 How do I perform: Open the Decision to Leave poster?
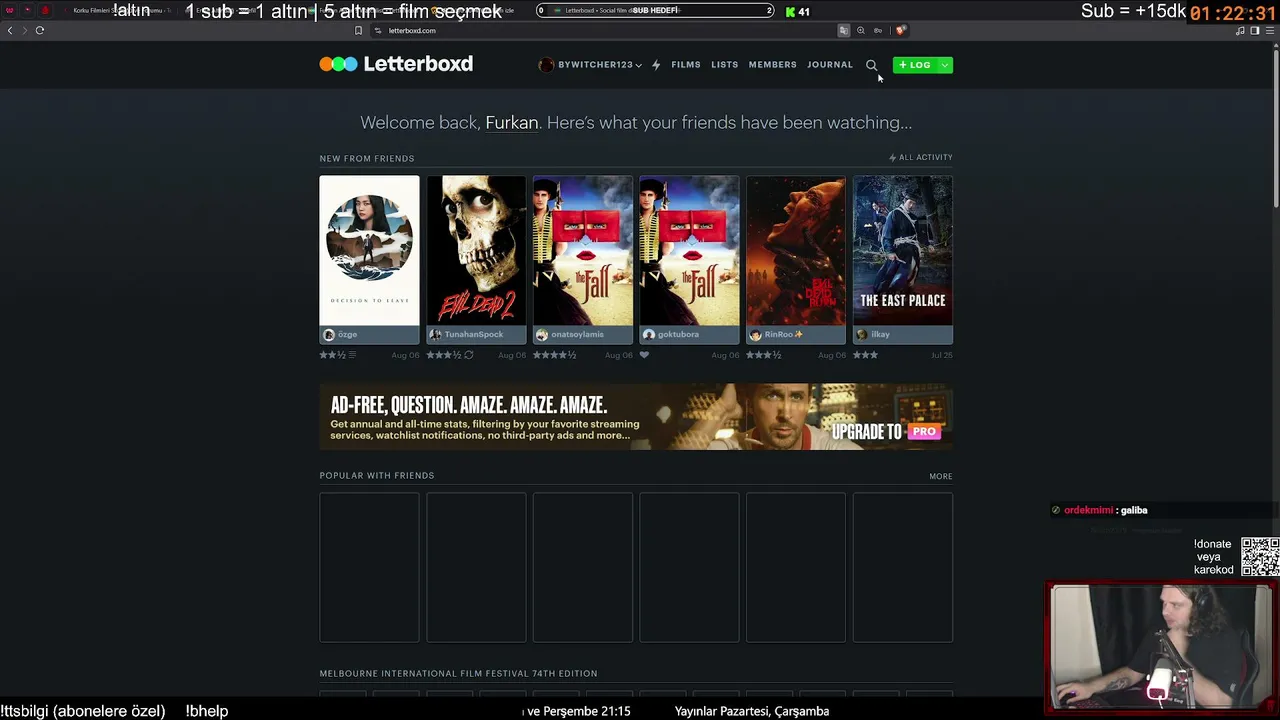point(369,251)
